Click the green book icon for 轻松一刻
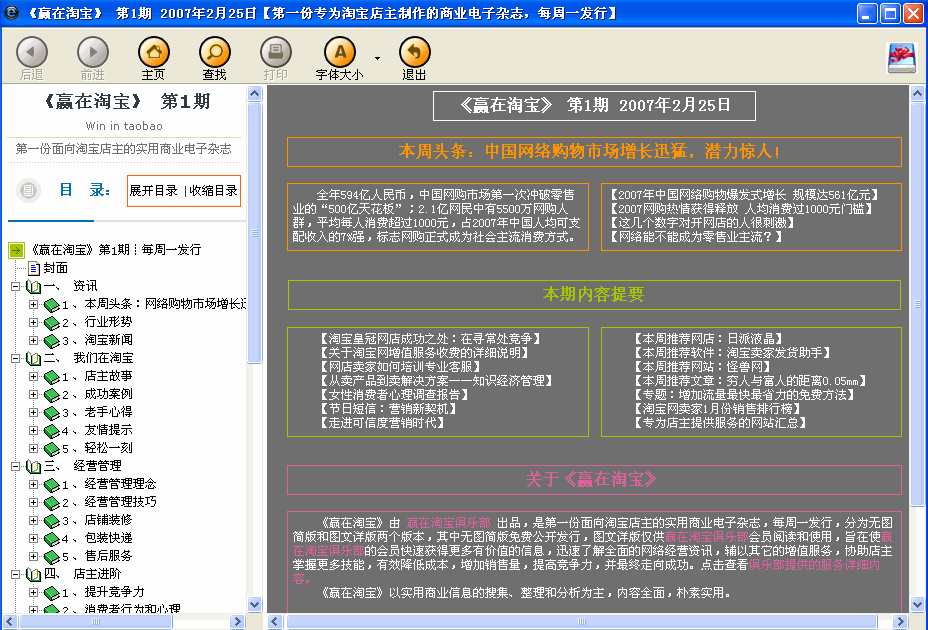The width and height of the screenshot is (928, 630). pos(52,449)
